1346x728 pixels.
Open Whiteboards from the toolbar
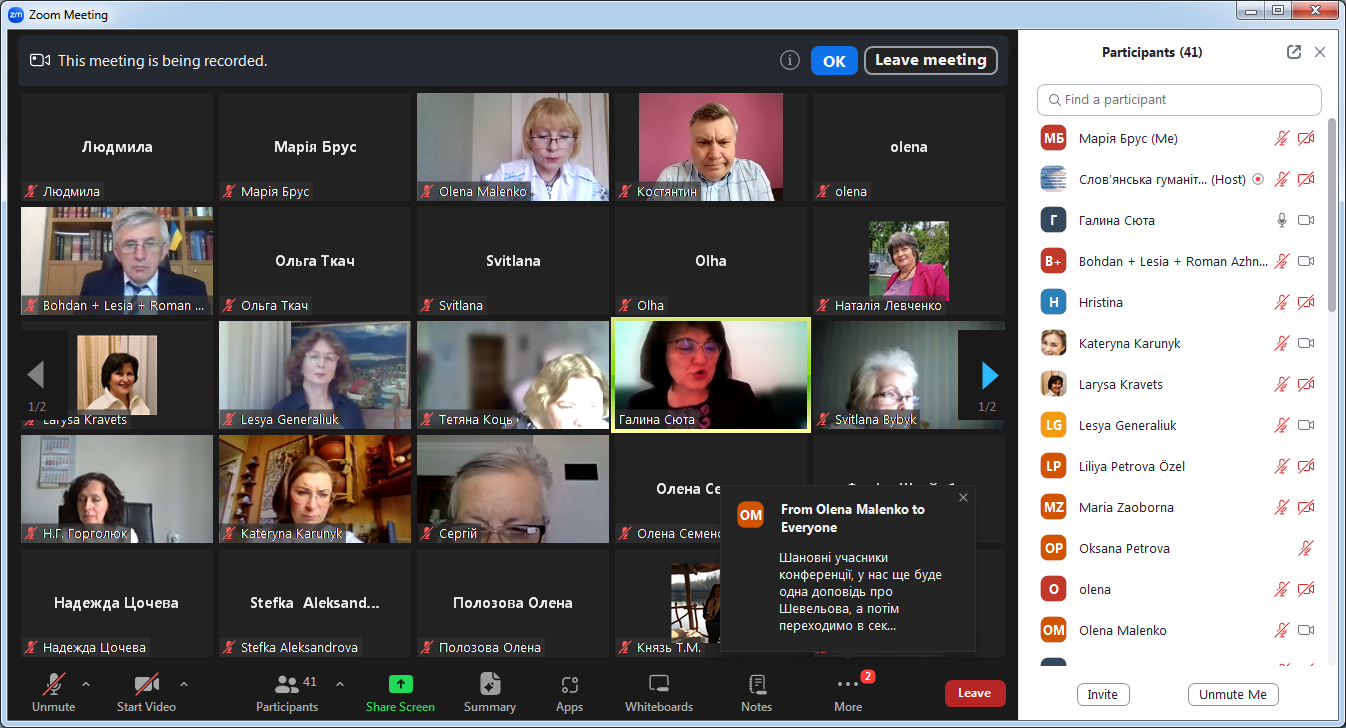[658, 693]
